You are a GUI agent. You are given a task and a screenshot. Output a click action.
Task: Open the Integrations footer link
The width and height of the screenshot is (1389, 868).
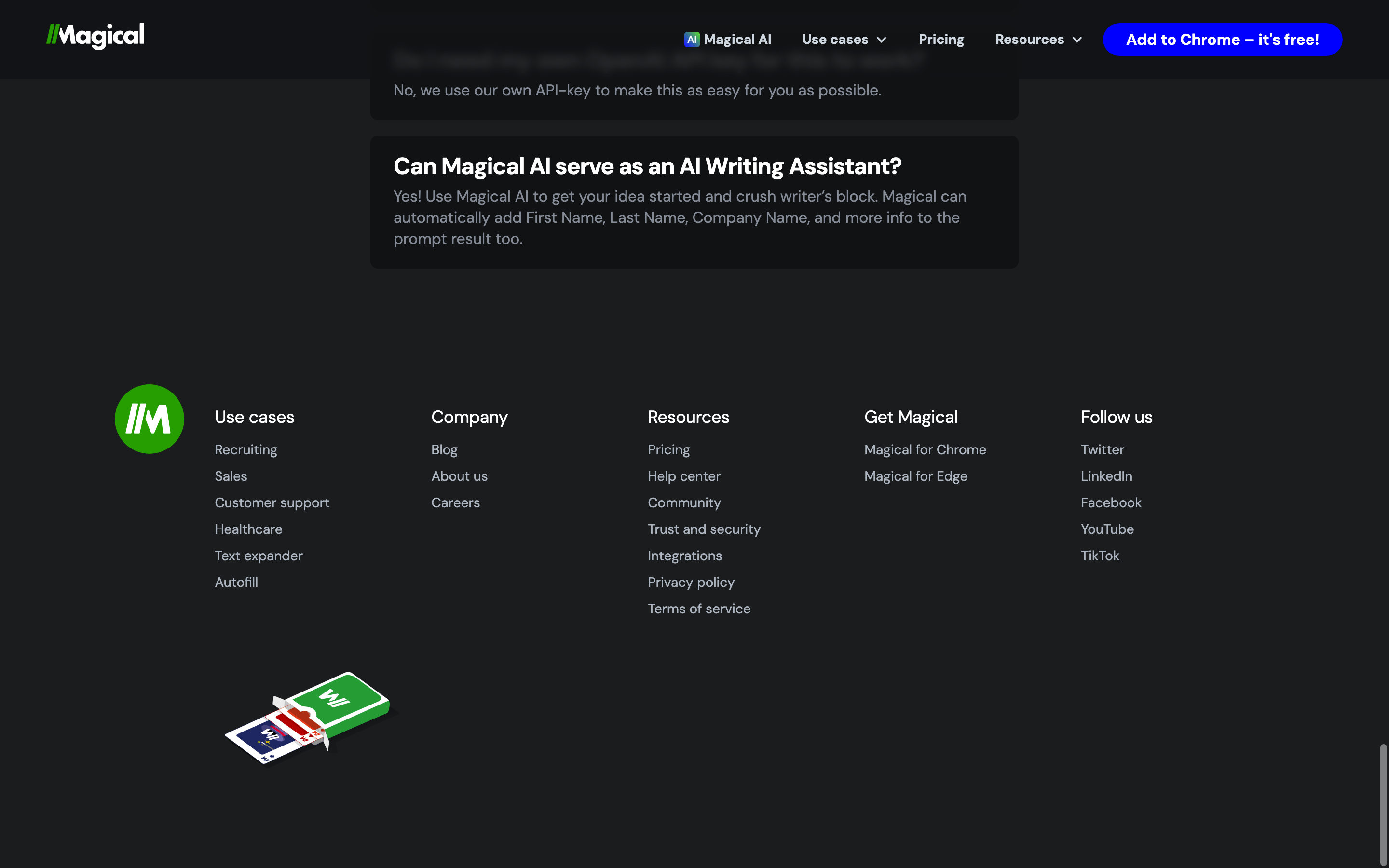[685, 556]
